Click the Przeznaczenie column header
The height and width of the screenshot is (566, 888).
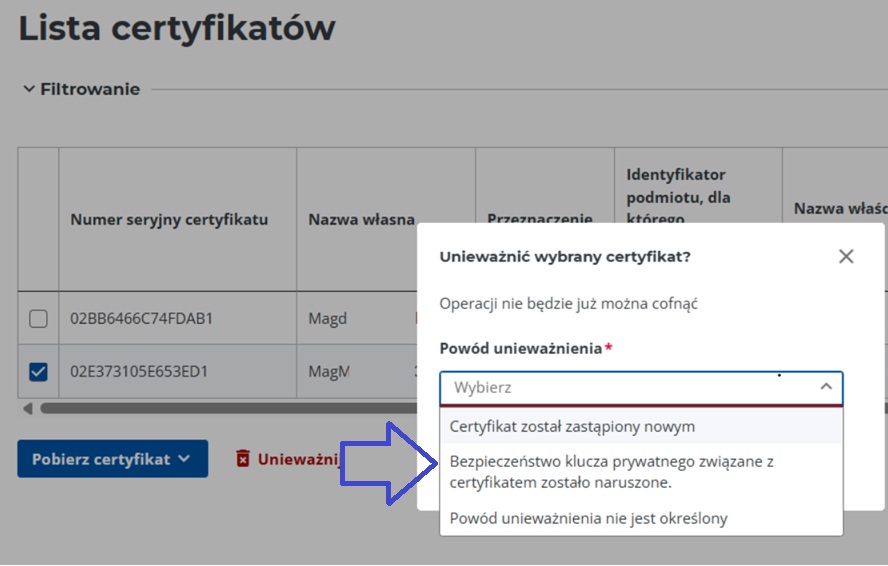pyautogui.click(x=540, y=219)
